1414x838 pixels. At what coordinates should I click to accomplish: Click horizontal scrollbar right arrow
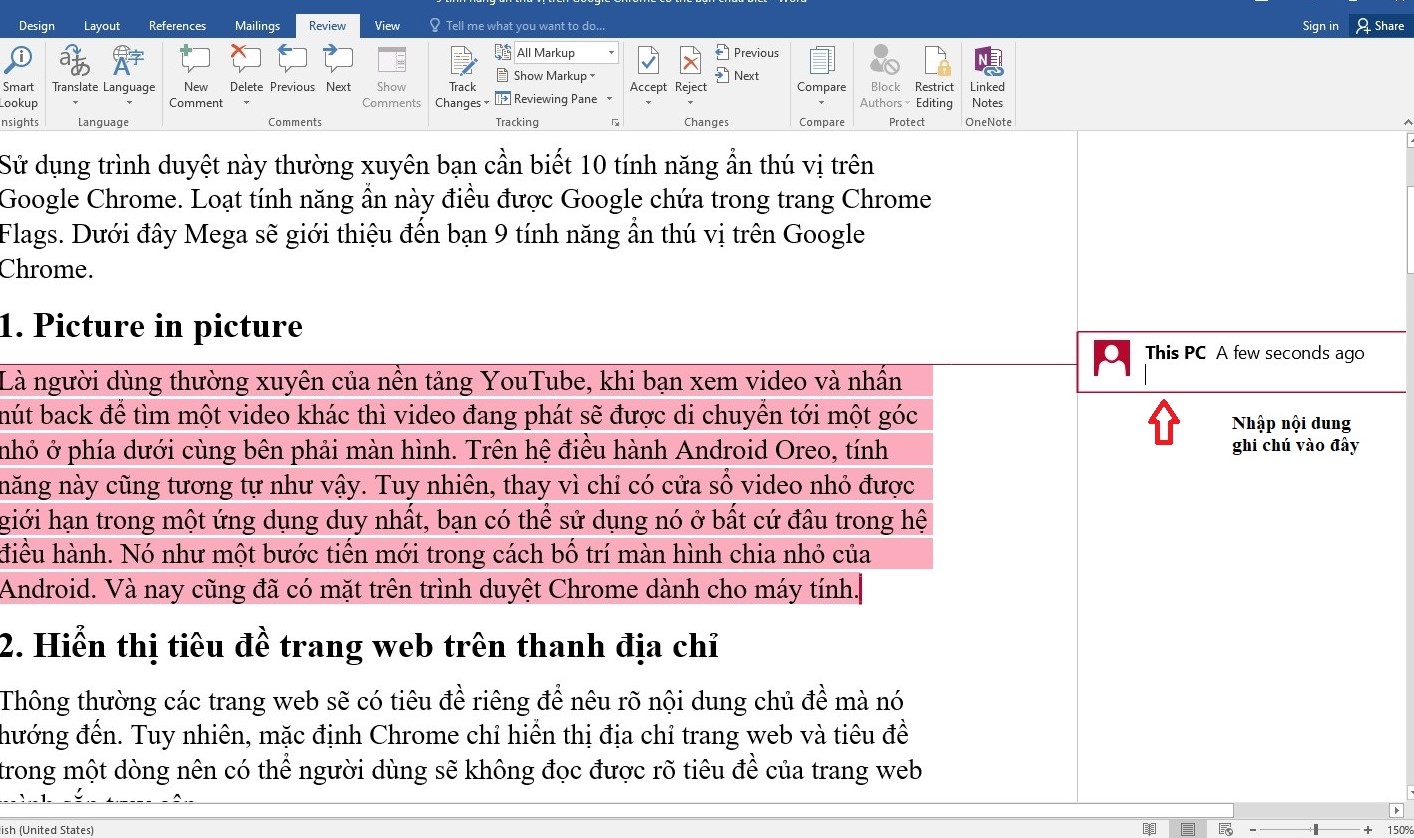point(1397,810)
